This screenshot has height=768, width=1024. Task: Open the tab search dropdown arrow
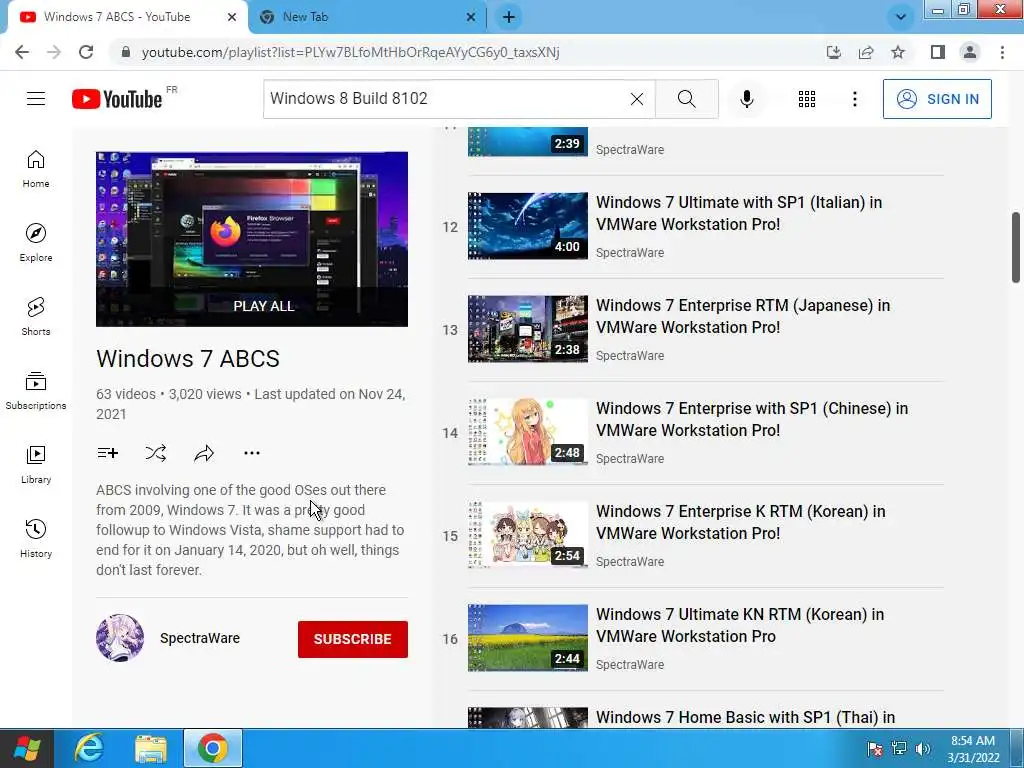point(901,17)
